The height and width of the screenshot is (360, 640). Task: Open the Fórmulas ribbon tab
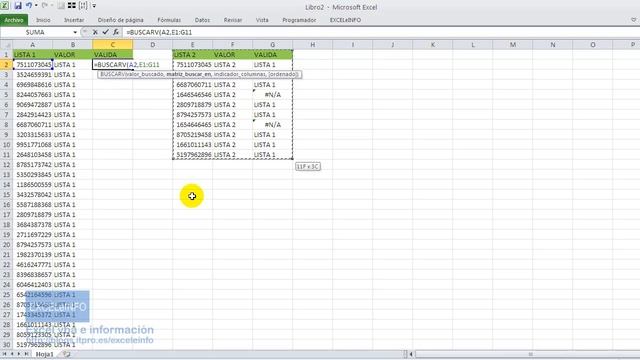click(x=169, y=20)
